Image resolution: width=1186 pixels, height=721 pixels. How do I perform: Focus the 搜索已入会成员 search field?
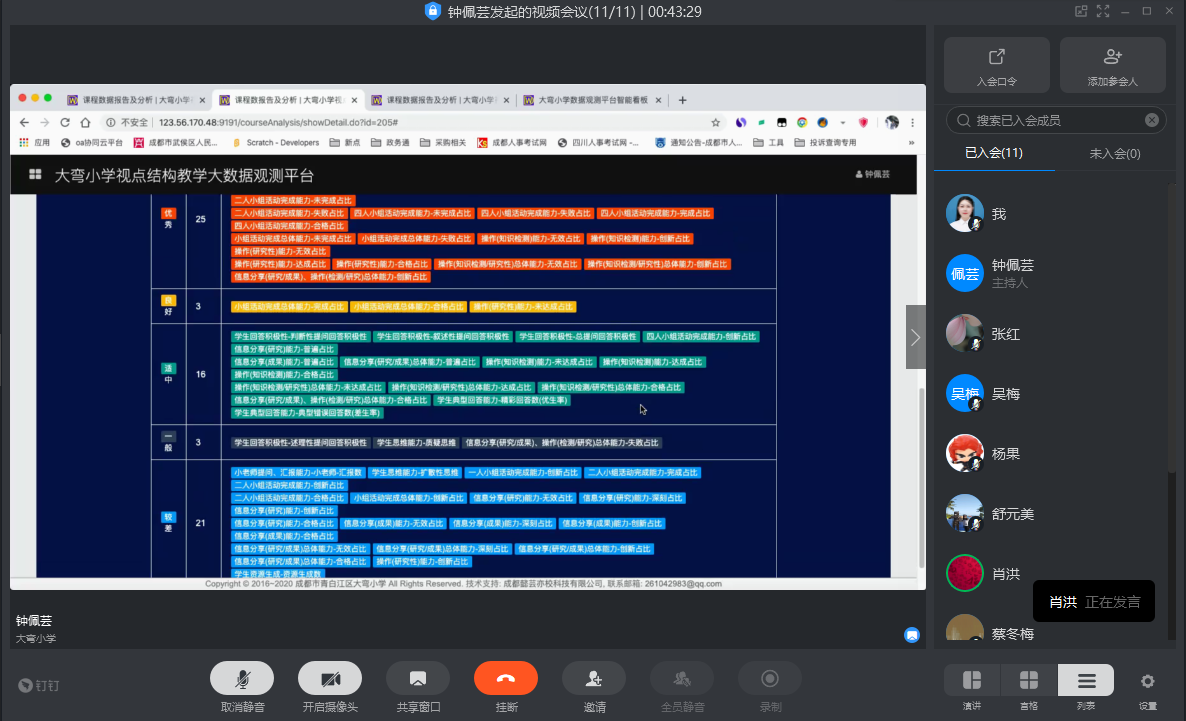tap(1056, 120)
